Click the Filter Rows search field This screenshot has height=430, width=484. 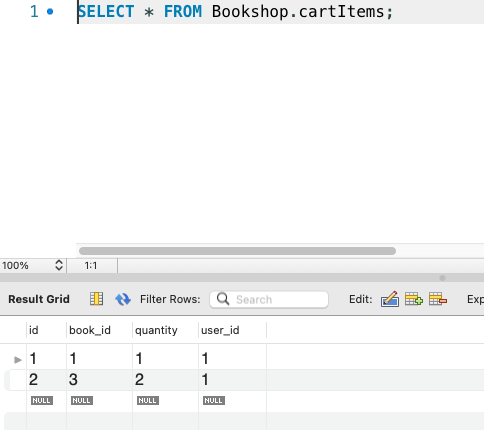pos(269,299)
